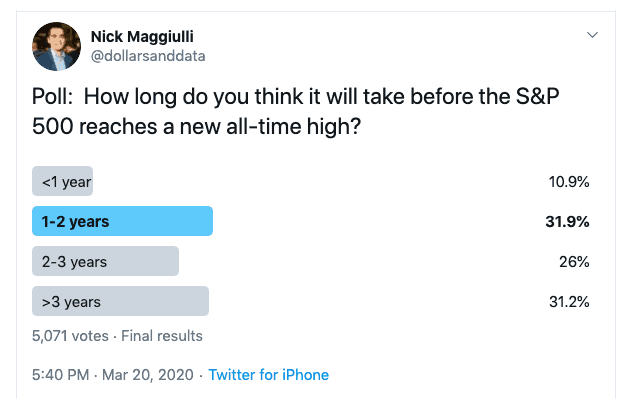
Task: Open the @dollarsanddata handle
Action: (x=148, y=56)
